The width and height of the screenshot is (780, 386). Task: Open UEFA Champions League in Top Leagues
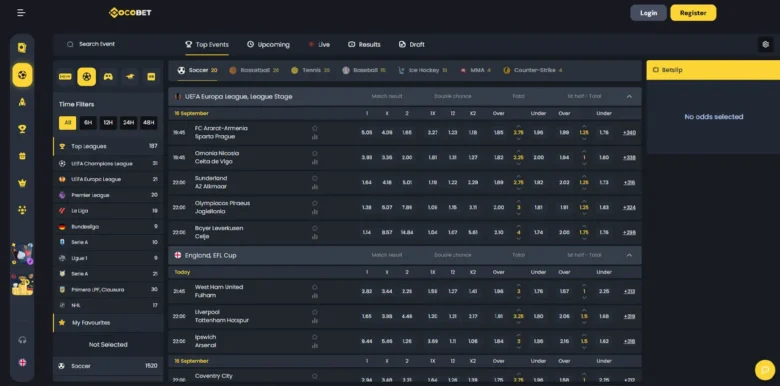point(108,163)
